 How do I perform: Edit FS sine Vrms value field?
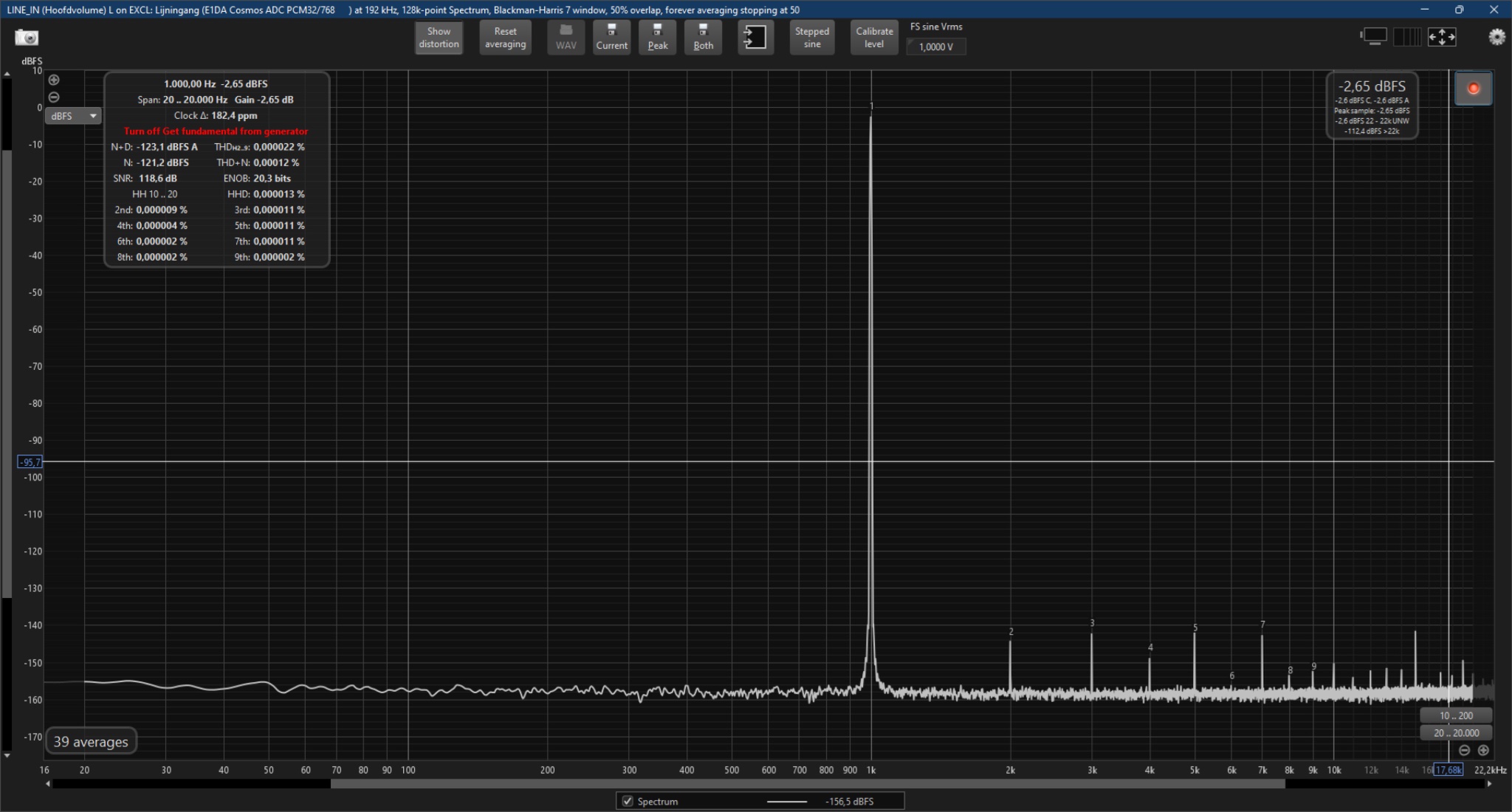click(x=935, y=47)
